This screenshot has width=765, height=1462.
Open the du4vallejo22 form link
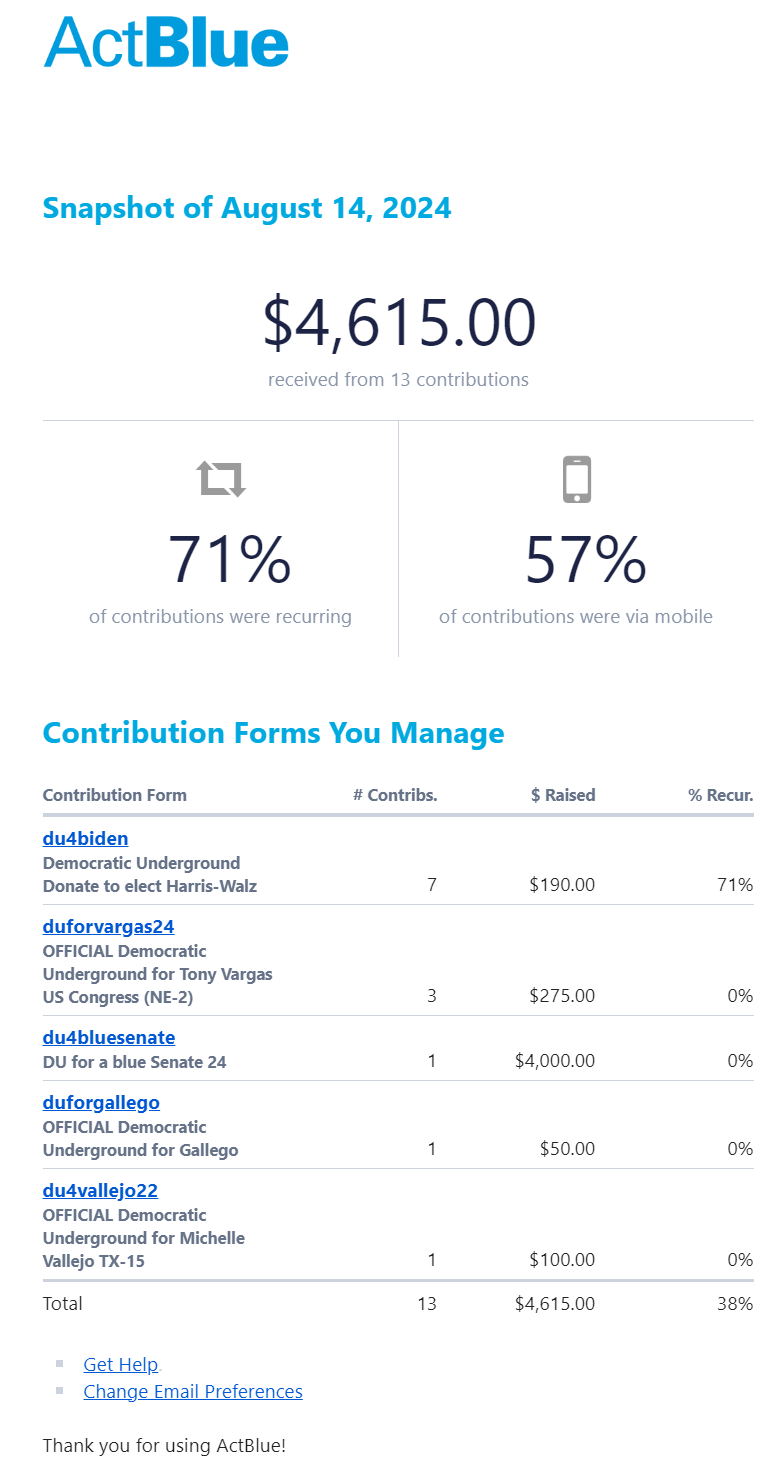(x=100, y=1190)
